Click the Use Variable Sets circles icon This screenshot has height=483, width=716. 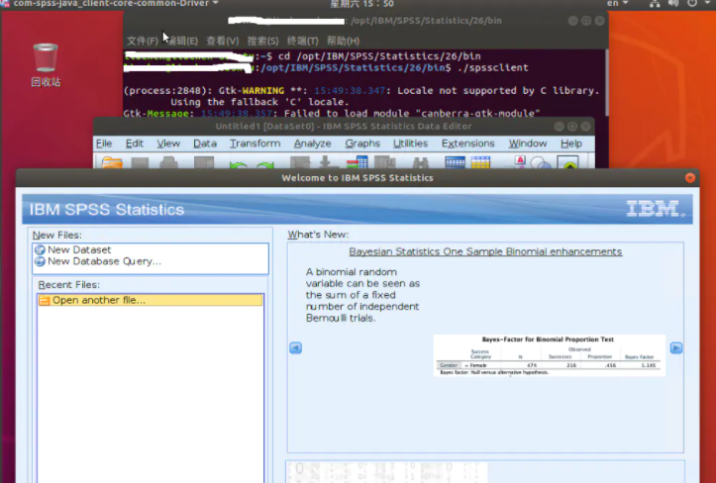[x=541, y=163]
